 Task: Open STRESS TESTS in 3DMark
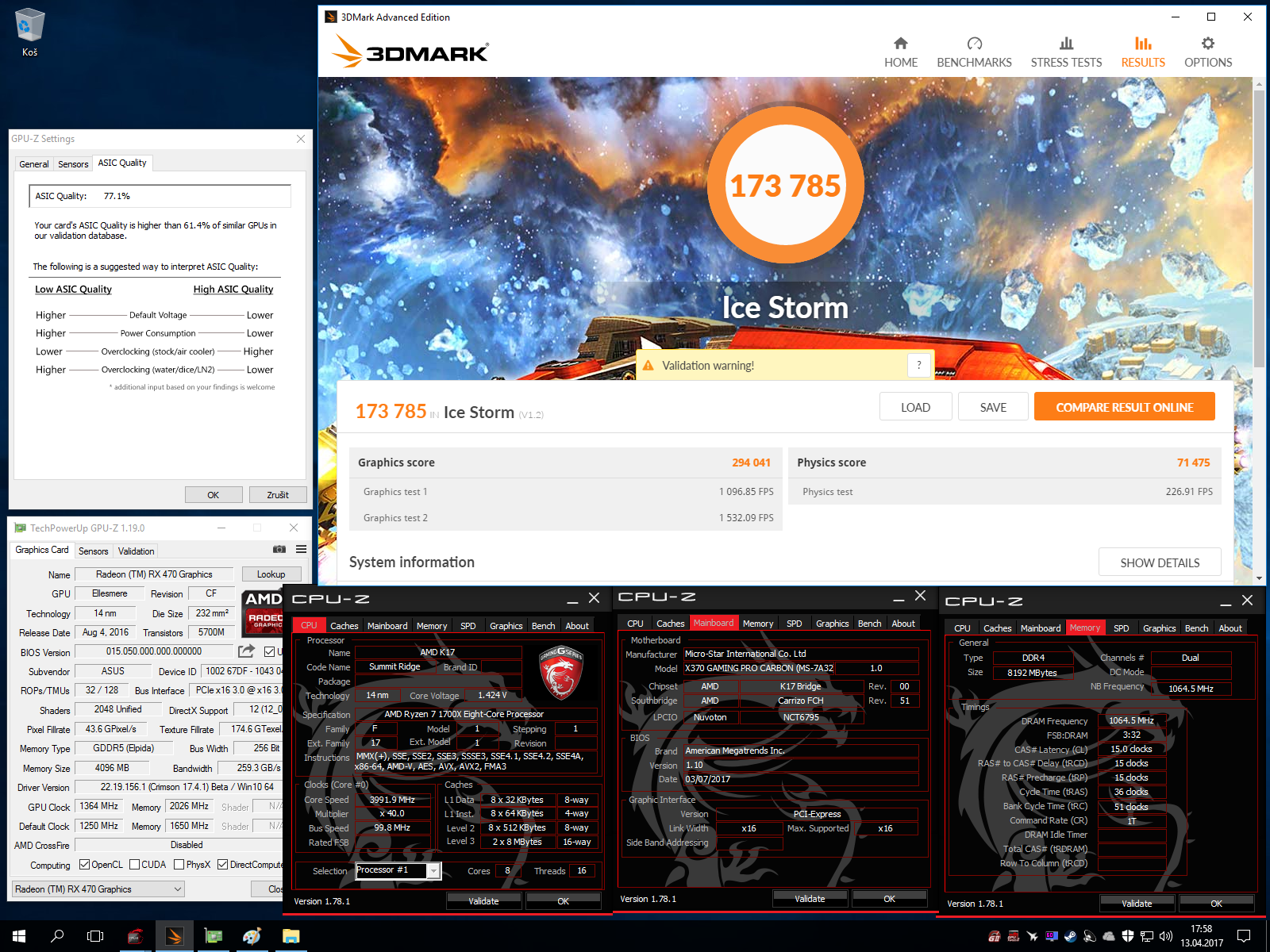(x=1066, y=53)
